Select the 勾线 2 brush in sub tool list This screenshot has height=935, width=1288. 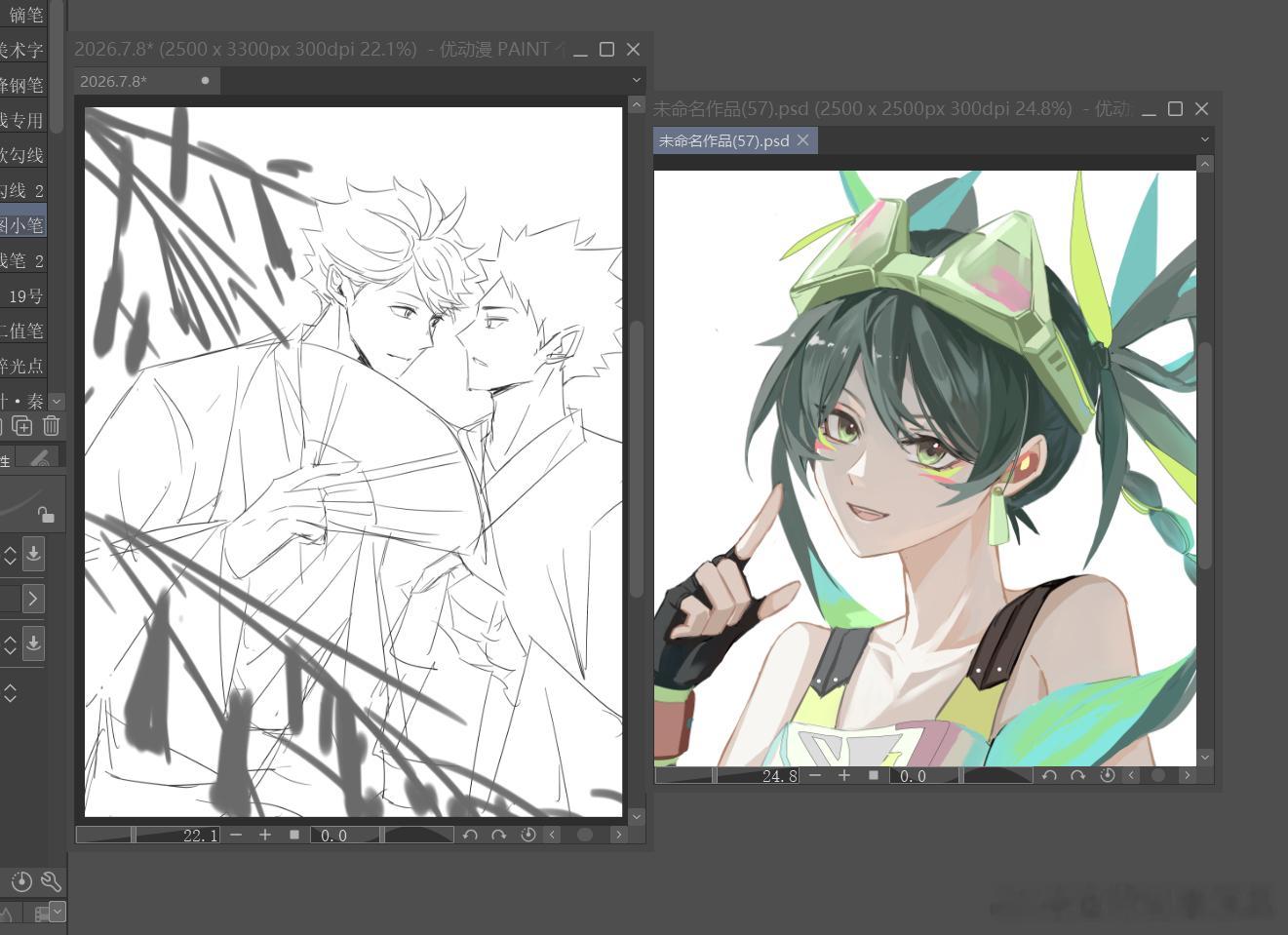(x=23, y=190)
